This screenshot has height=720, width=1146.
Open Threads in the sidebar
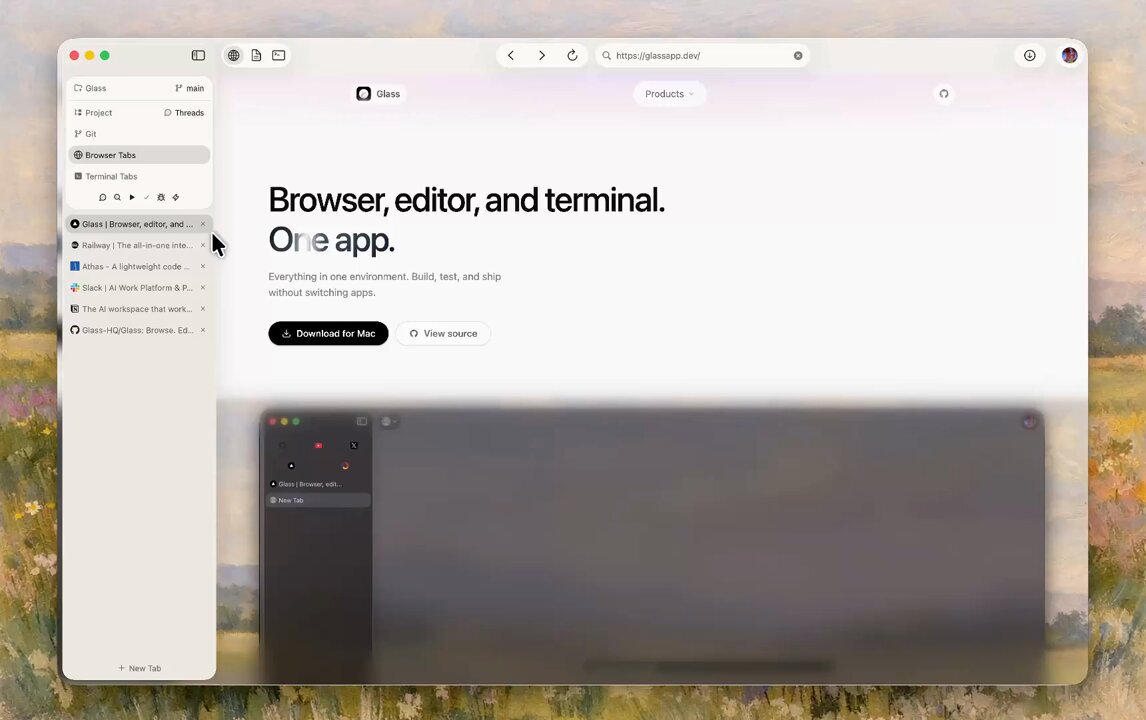tap(183, 113)
